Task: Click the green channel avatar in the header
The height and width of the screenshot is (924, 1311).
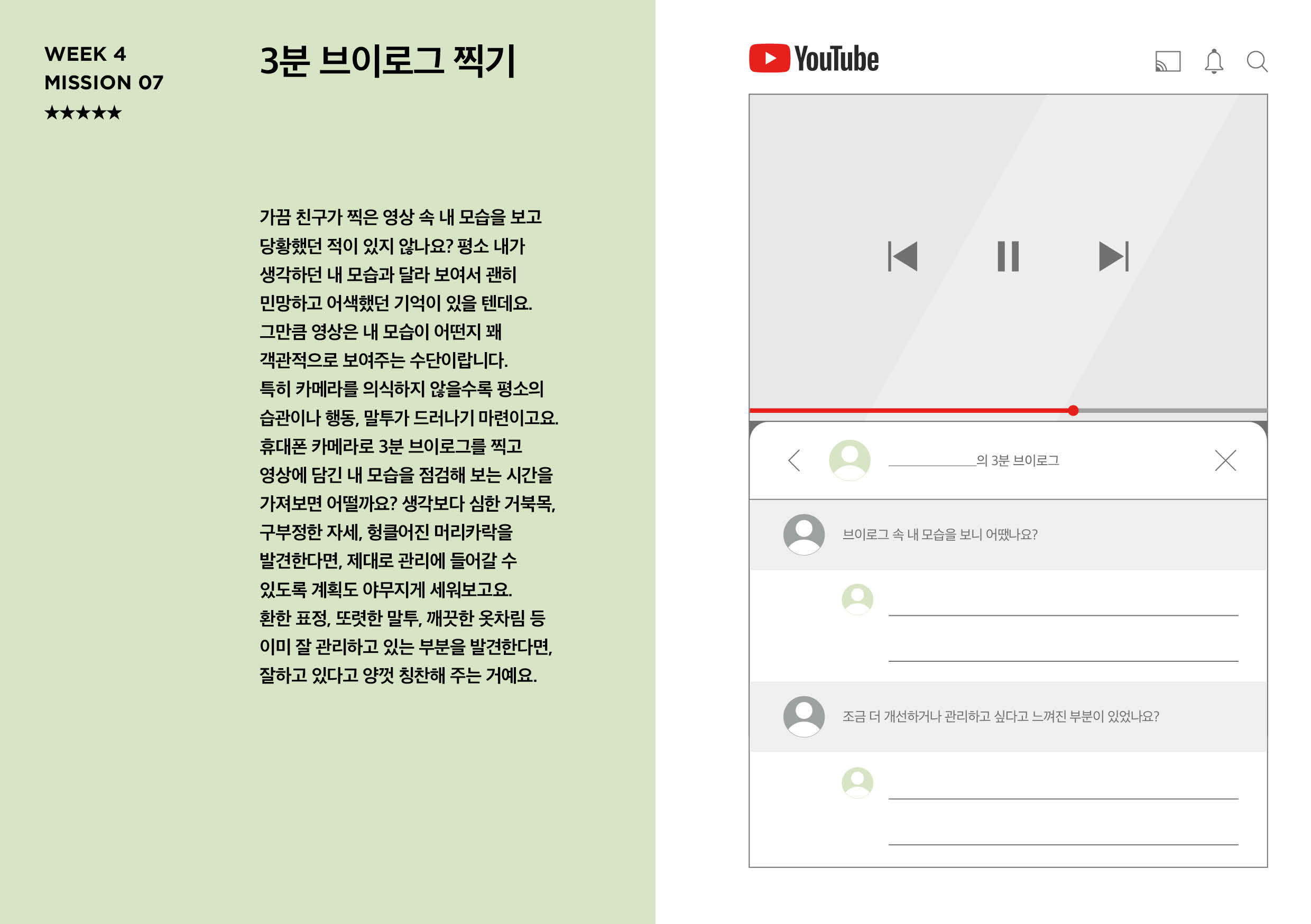Action: [850, 460]
